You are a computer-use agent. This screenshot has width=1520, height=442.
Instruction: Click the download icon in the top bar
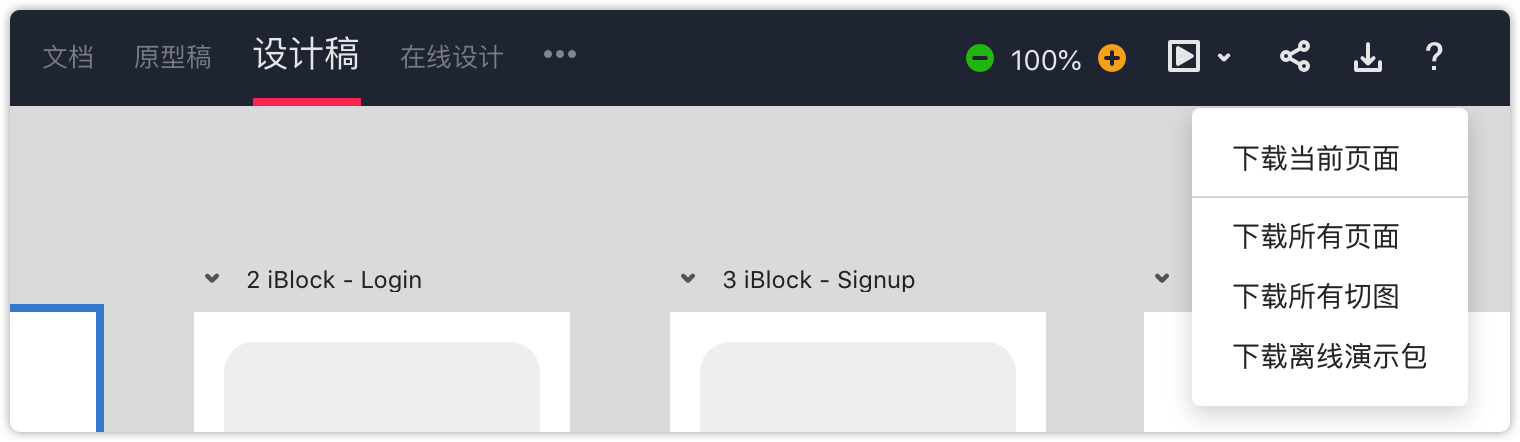(1367, 58)
